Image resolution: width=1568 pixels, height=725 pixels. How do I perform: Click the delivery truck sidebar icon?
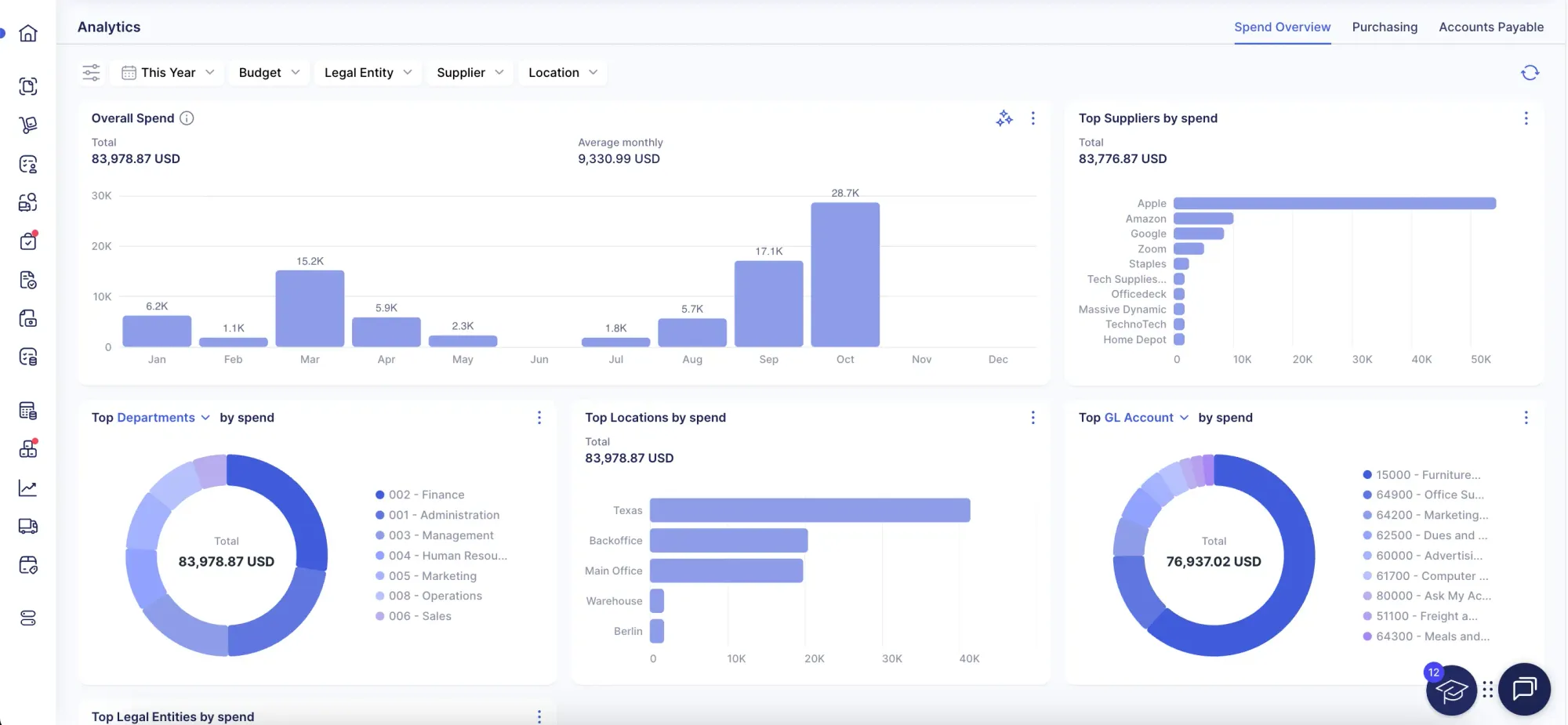[28, 527]
